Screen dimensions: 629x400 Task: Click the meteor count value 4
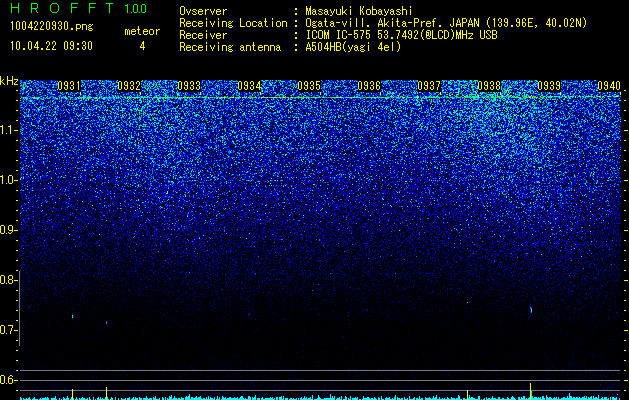142,46
